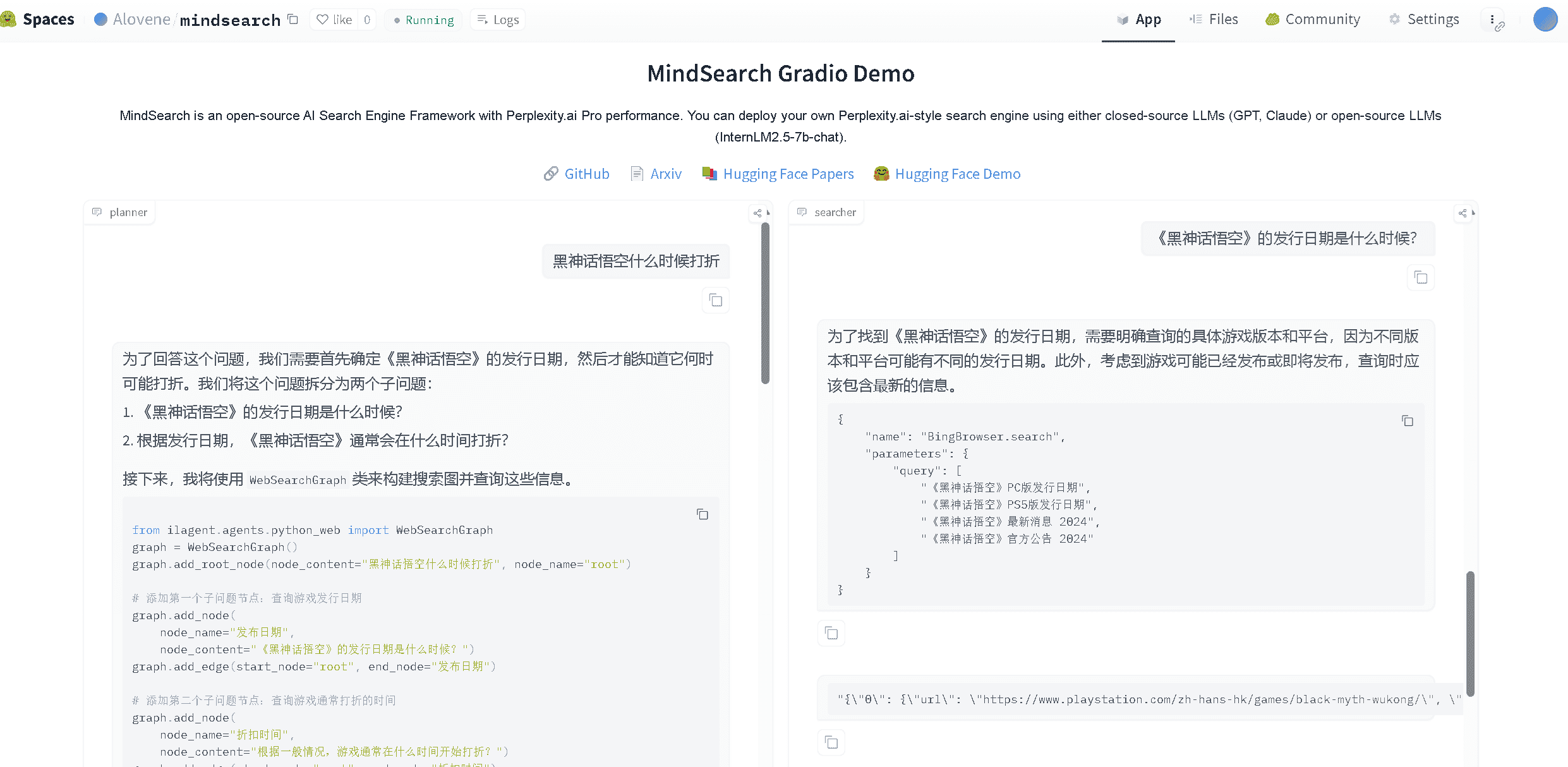Open the Community tab
Image resolution: width=1568 pixels, height=767 pixels.
point(1313,20)
